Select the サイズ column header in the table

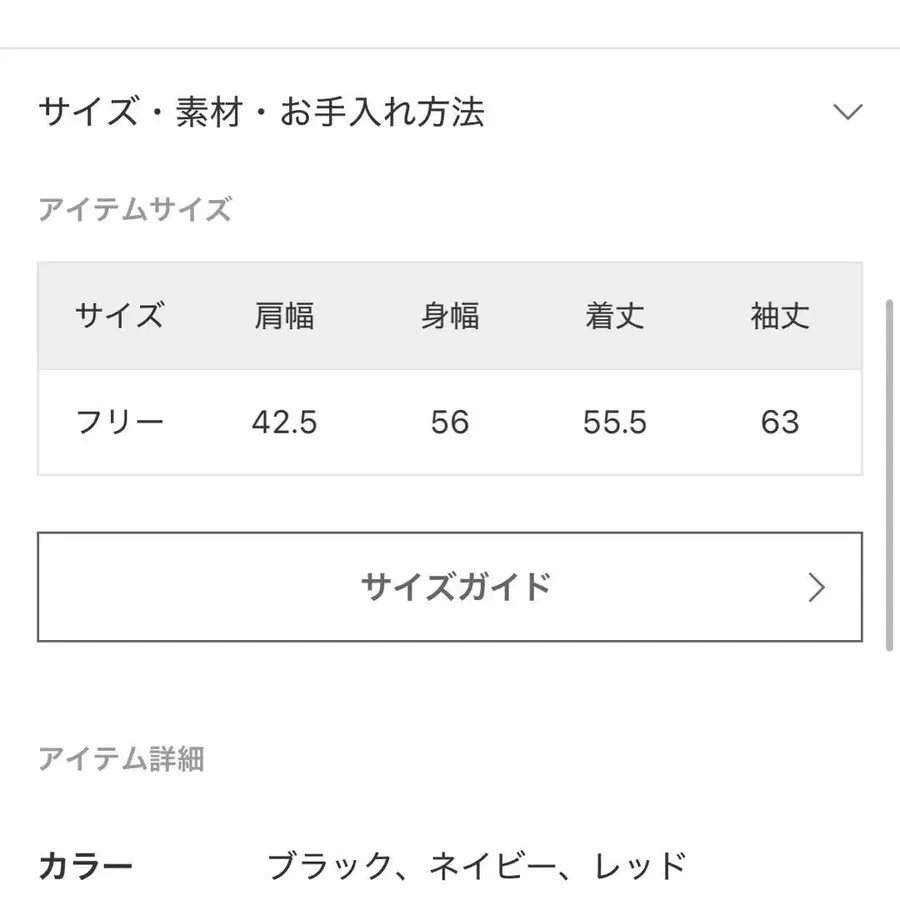tap(120, 316)
